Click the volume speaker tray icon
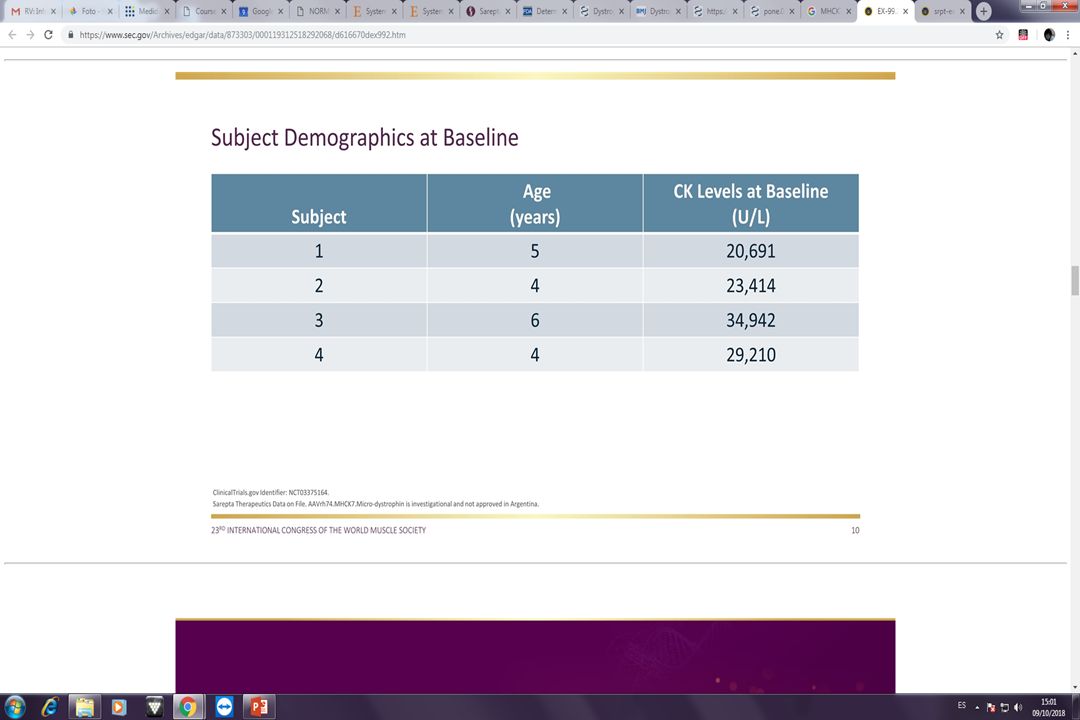Viewport: 1080px width, 720px height. pyautogui.click(x=1018, y=707)
